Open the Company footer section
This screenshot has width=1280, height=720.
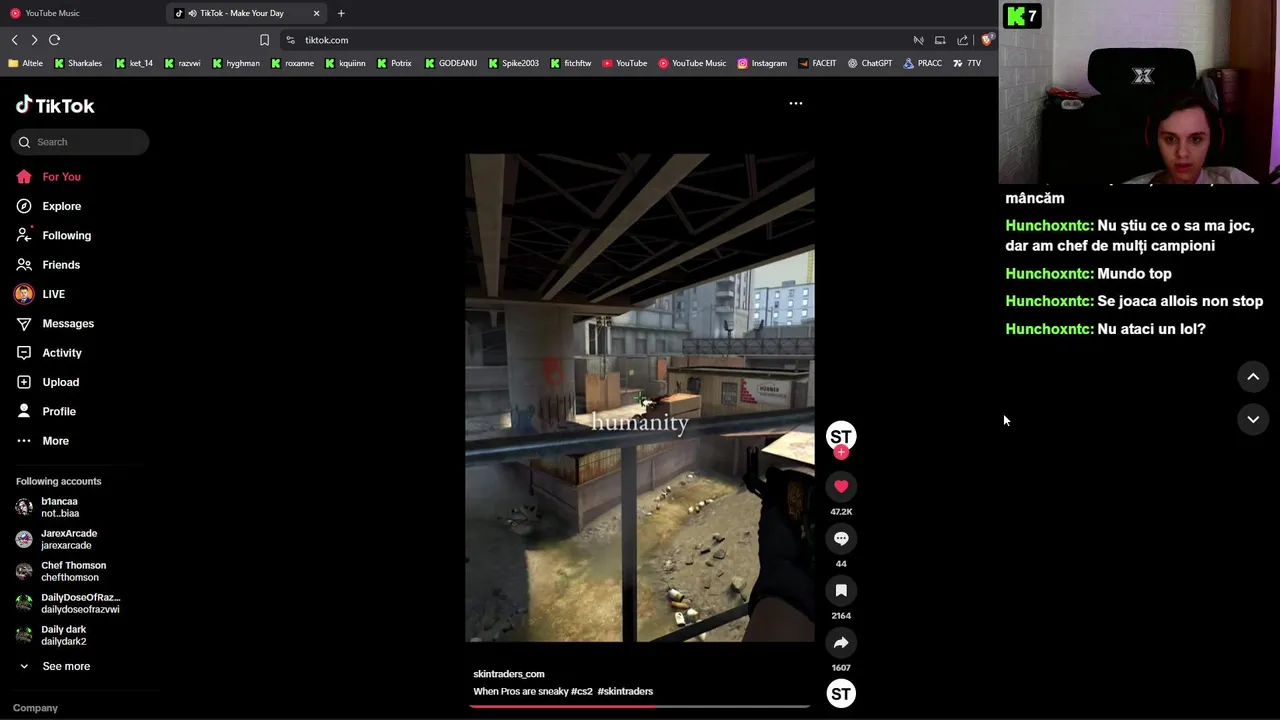click(35, 708)
